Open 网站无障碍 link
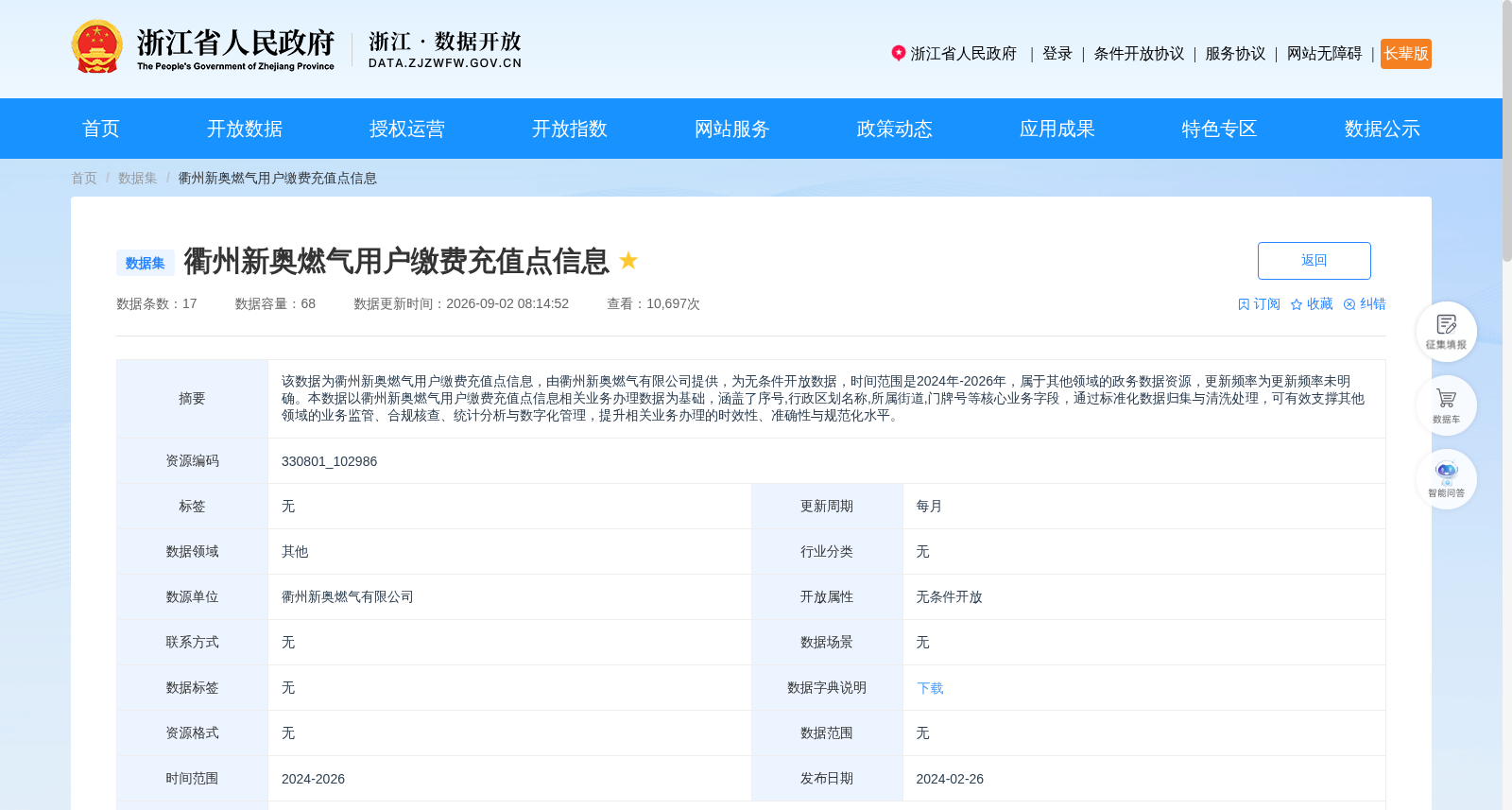 pyautogui.click(x=1324, y=54)
